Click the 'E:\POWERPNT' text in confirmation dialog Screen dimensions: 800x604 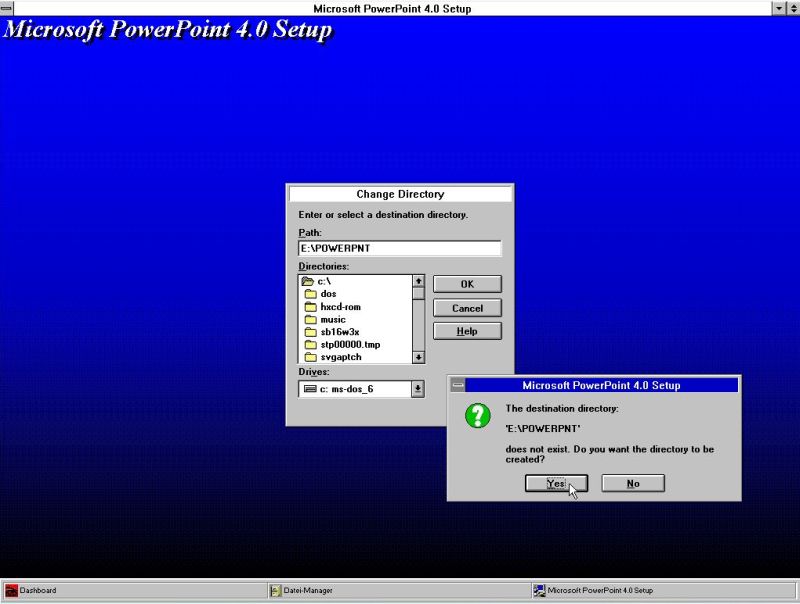point(543,429)
